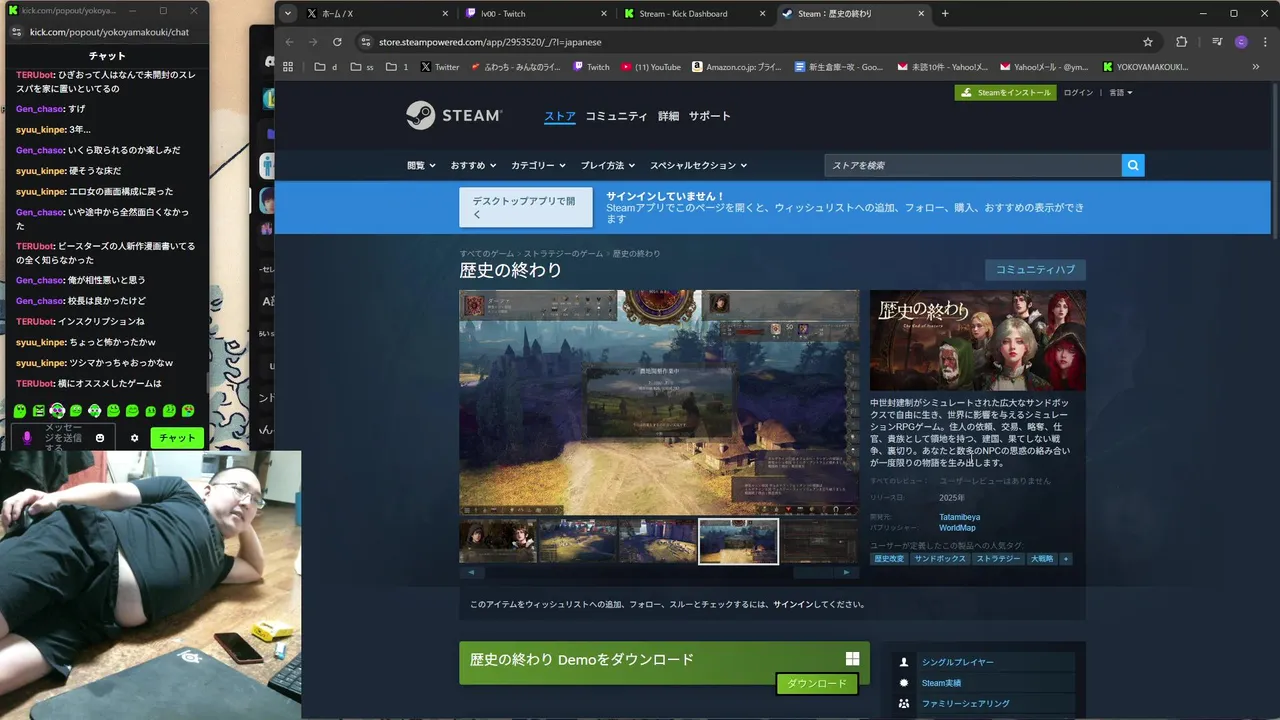Switch to the ホーム / X tab

(x=378, y=13)
